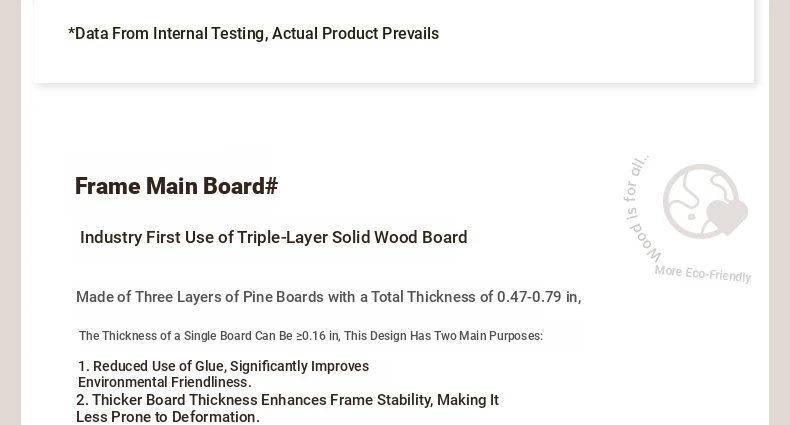Click point 2 'Thicker Board Thickness Enhances' line
This screenshot has width=790, height=425.
point(287,400)
